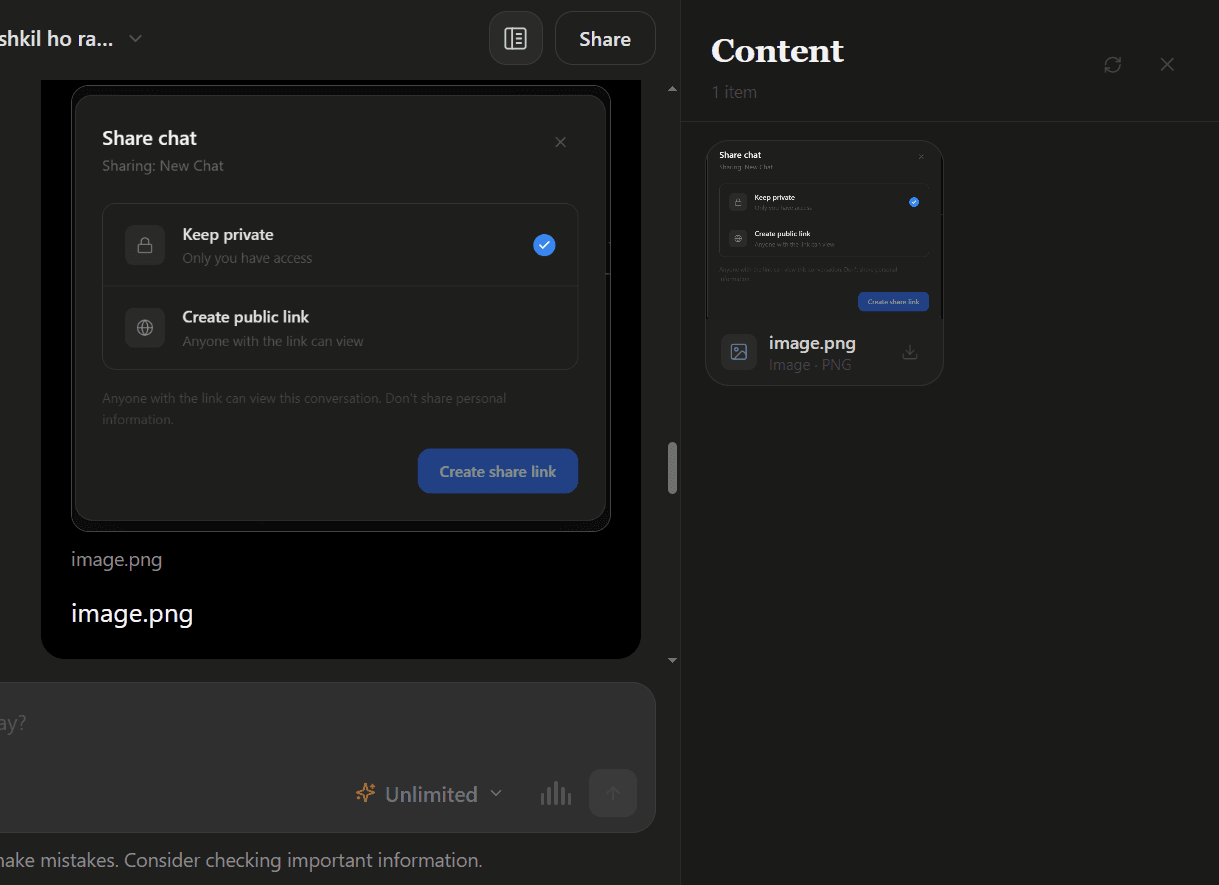
Task: Click the "Image · PNG" file type text
Action: (810, 365)
